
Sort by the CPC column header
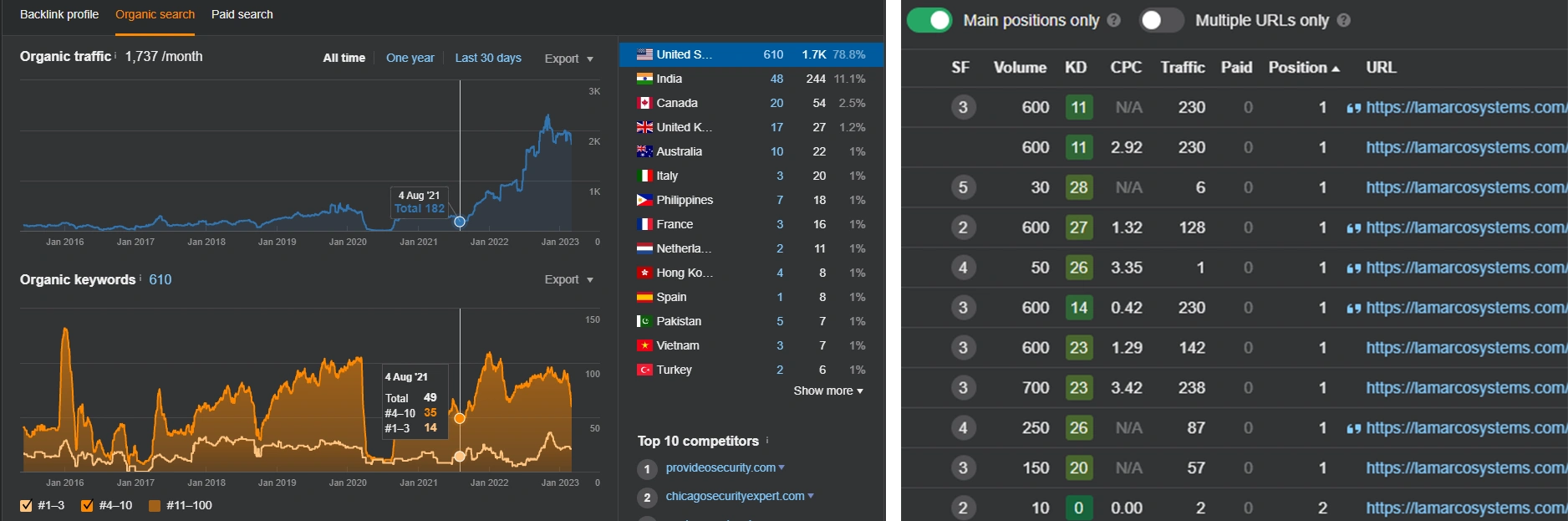tap(1126, 68)
